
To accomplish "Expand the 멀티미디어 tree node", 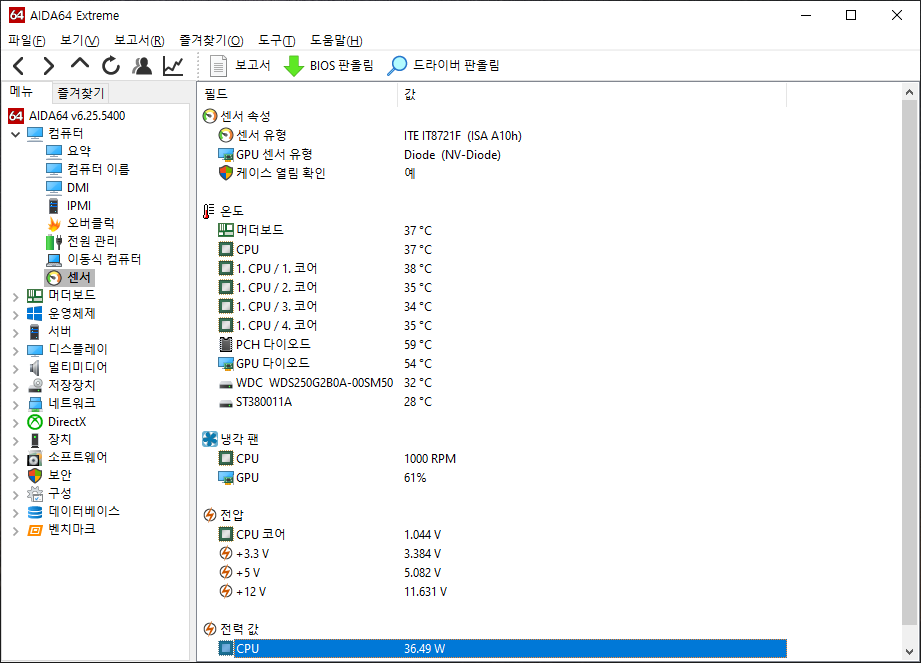I will pos(15,368).
